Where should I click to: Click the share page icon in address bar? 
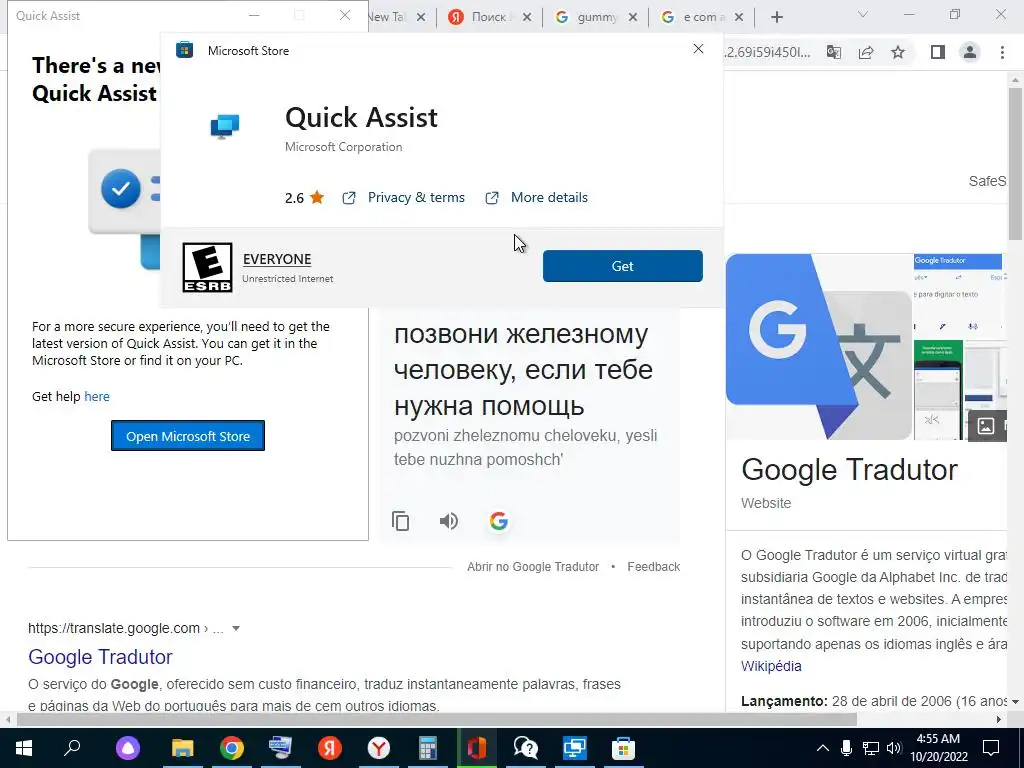coord(866,52)
